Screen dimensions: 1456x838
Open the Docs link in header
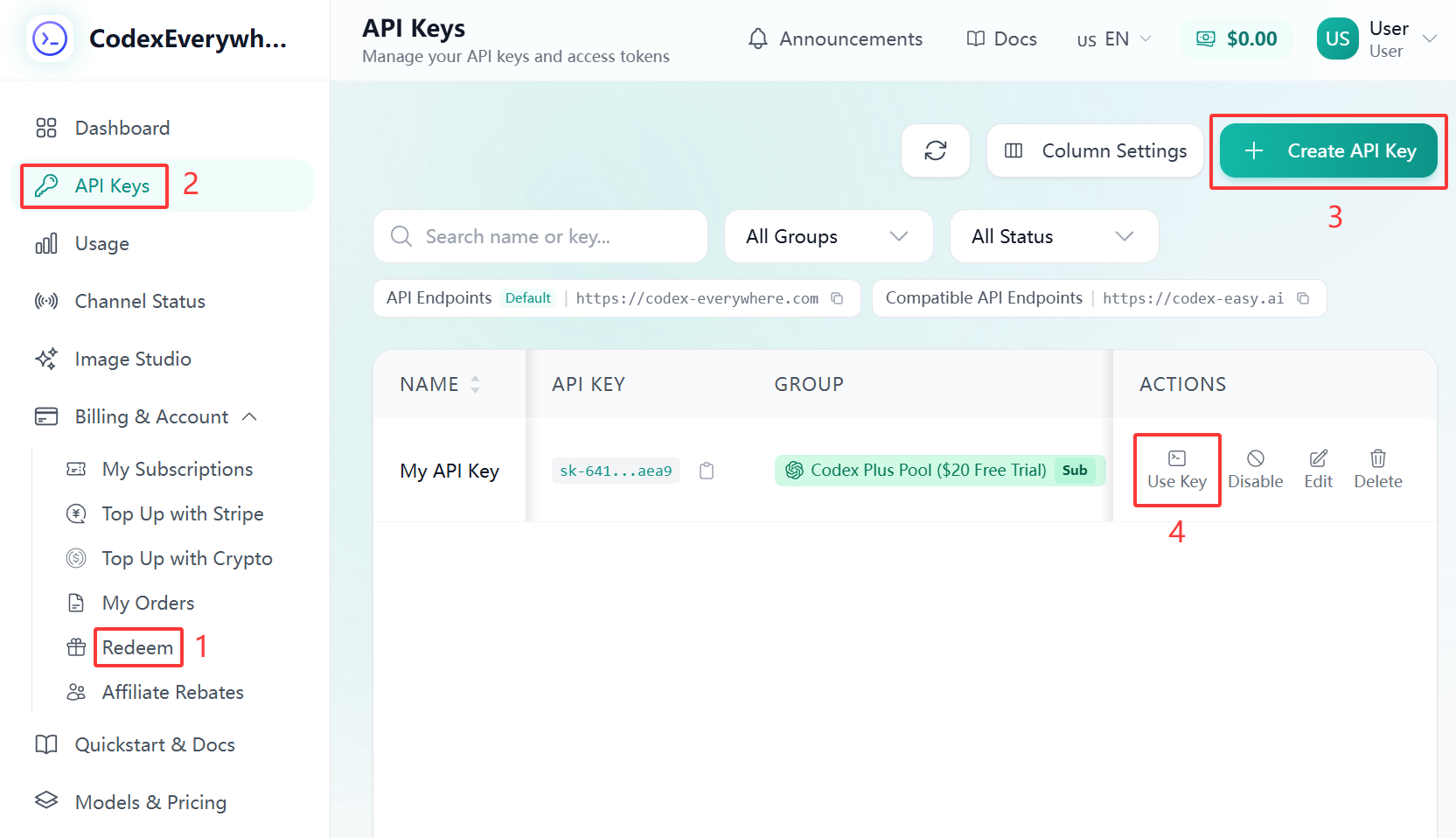point(1001,39)
